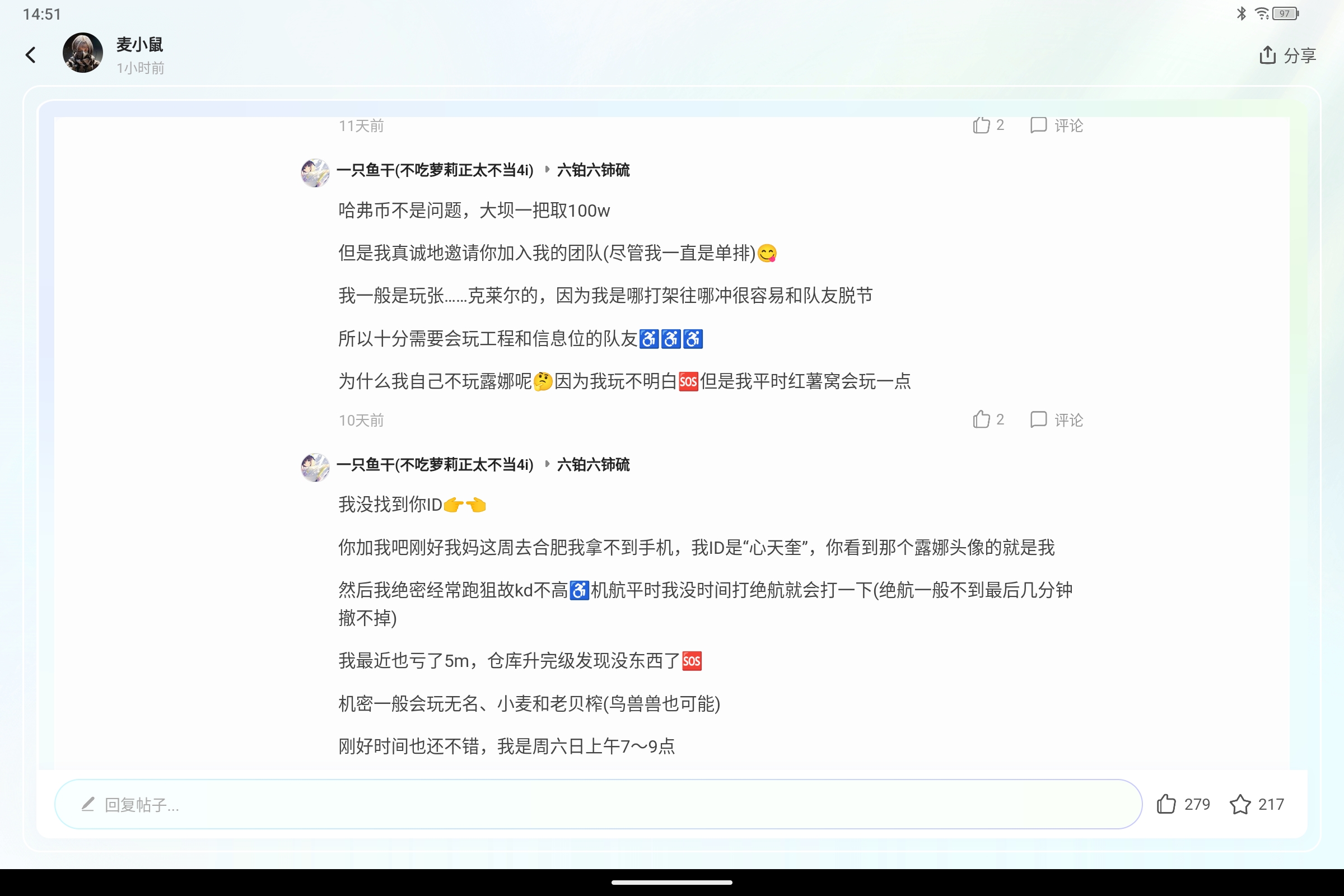Focus the 回复帖子 reply input field
The width and height of the screenshot is (1344, 896).
(598, 804)
